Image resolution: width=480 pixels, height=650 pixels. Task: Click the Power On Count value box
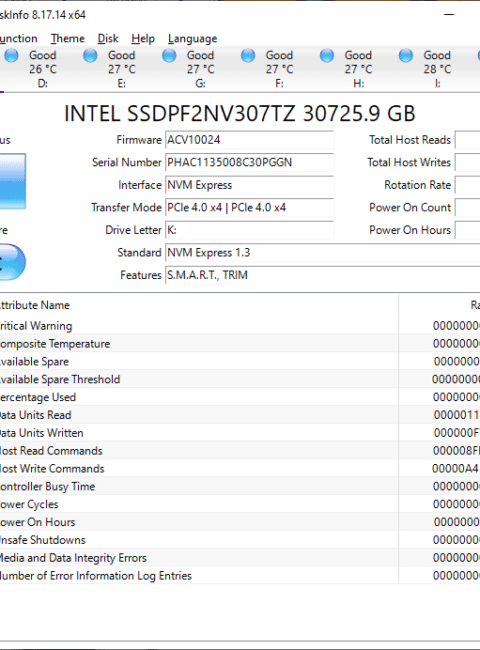[x=468, y=207]
